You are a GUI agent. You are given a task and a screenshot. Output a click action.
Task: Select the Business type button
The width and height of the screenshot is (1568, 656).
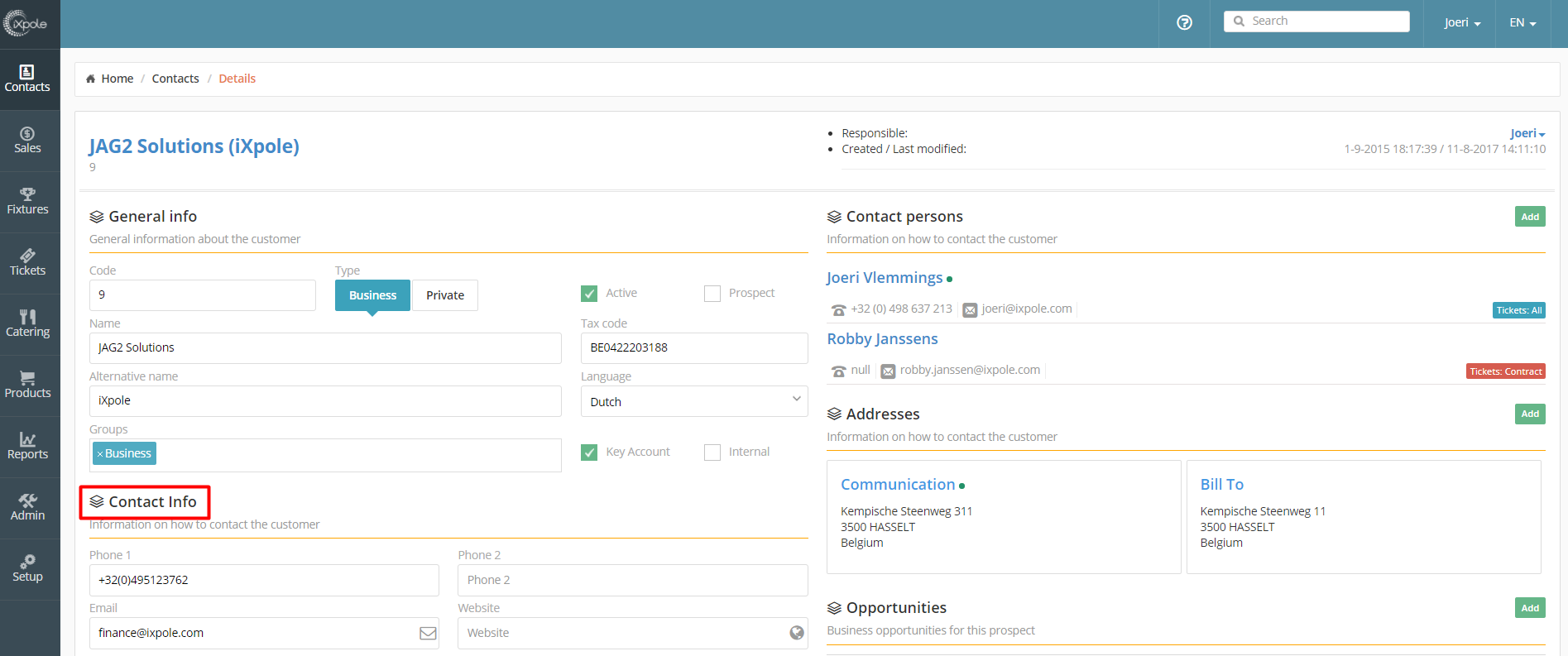[x=372, y=295]
